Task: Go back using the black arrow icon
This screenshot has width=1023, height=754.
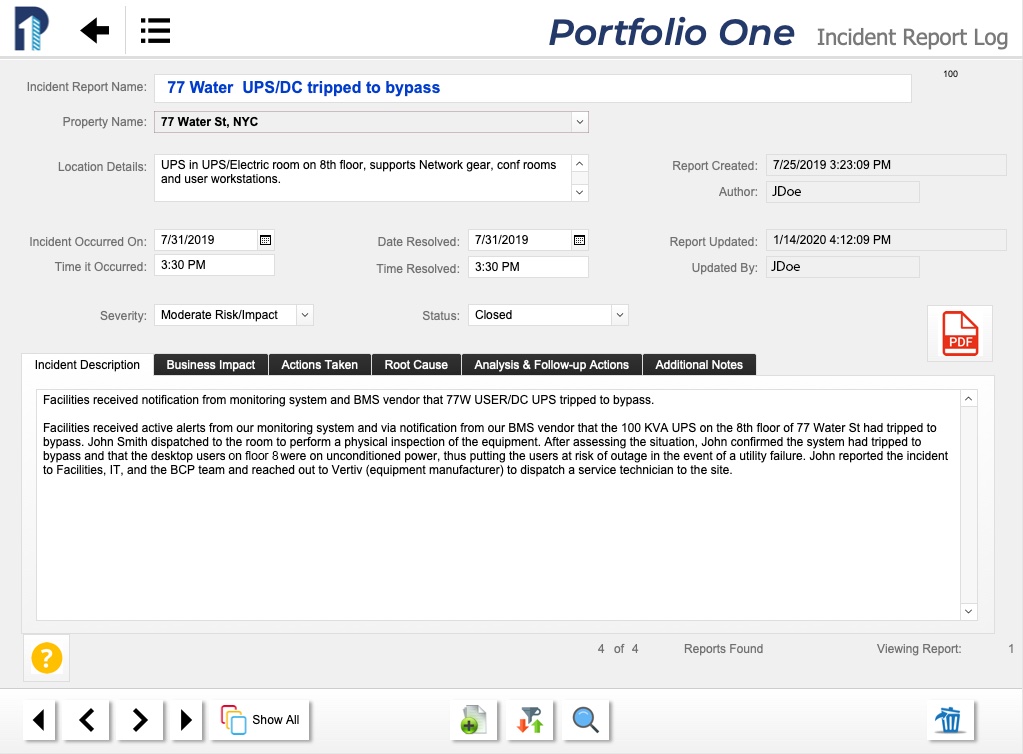Action: click(95, 30)
